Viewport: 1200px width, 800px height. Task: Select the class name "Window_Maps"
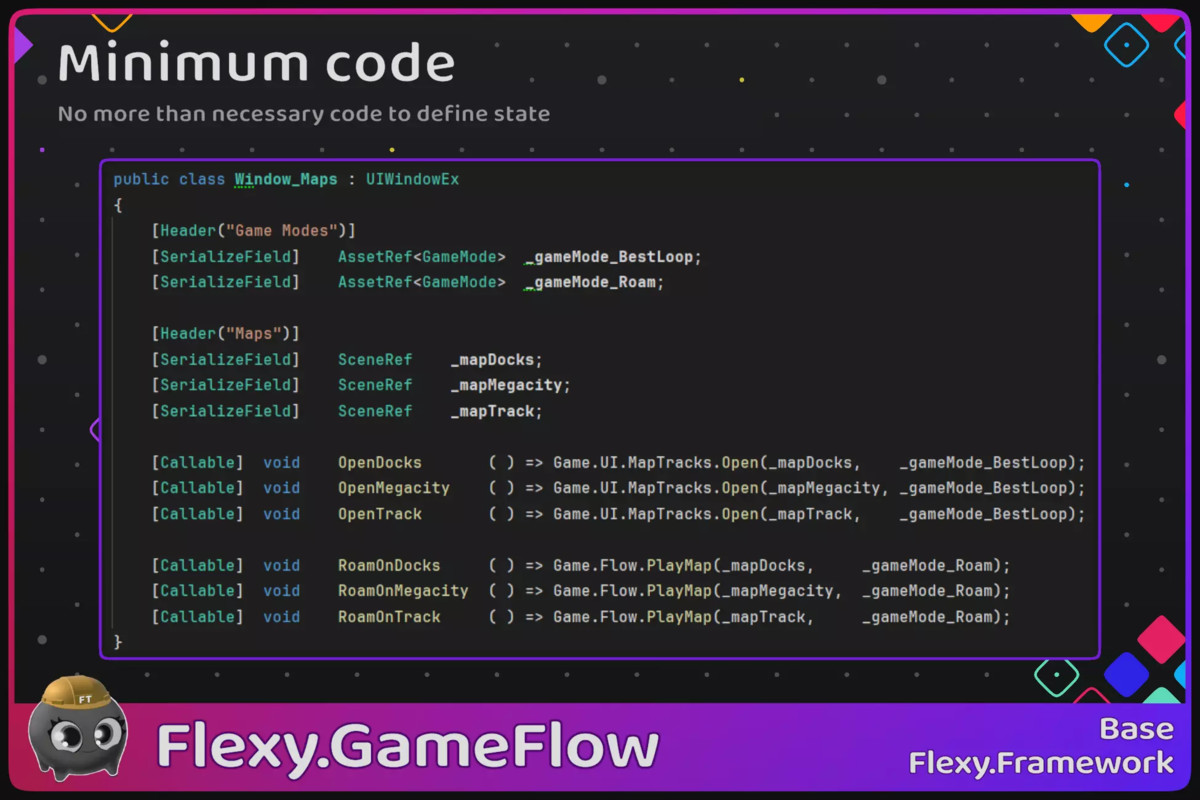click(x=286, y=180)
